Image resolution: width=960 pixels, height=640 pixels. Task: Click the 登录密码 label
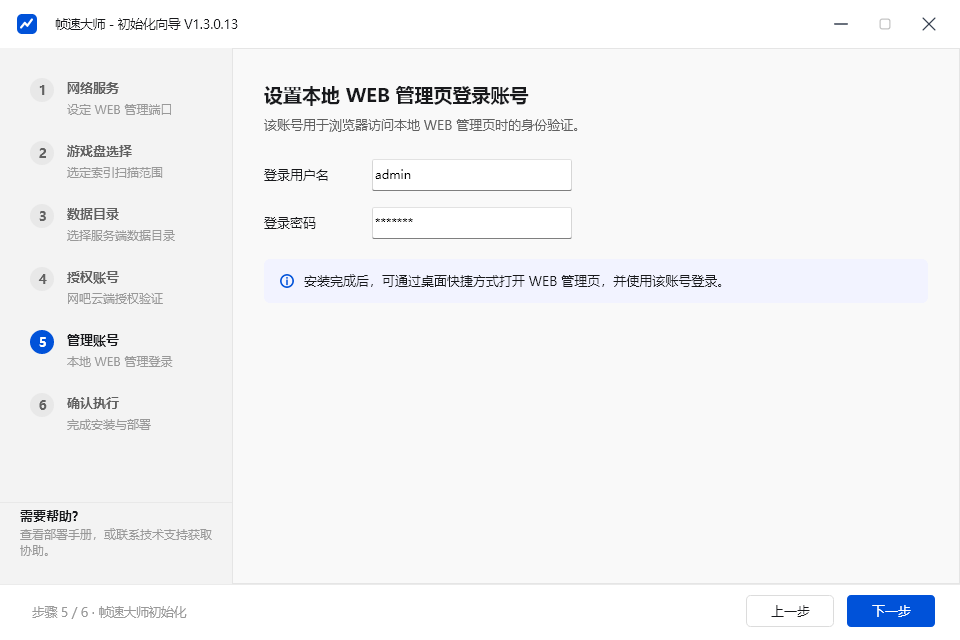290,224
